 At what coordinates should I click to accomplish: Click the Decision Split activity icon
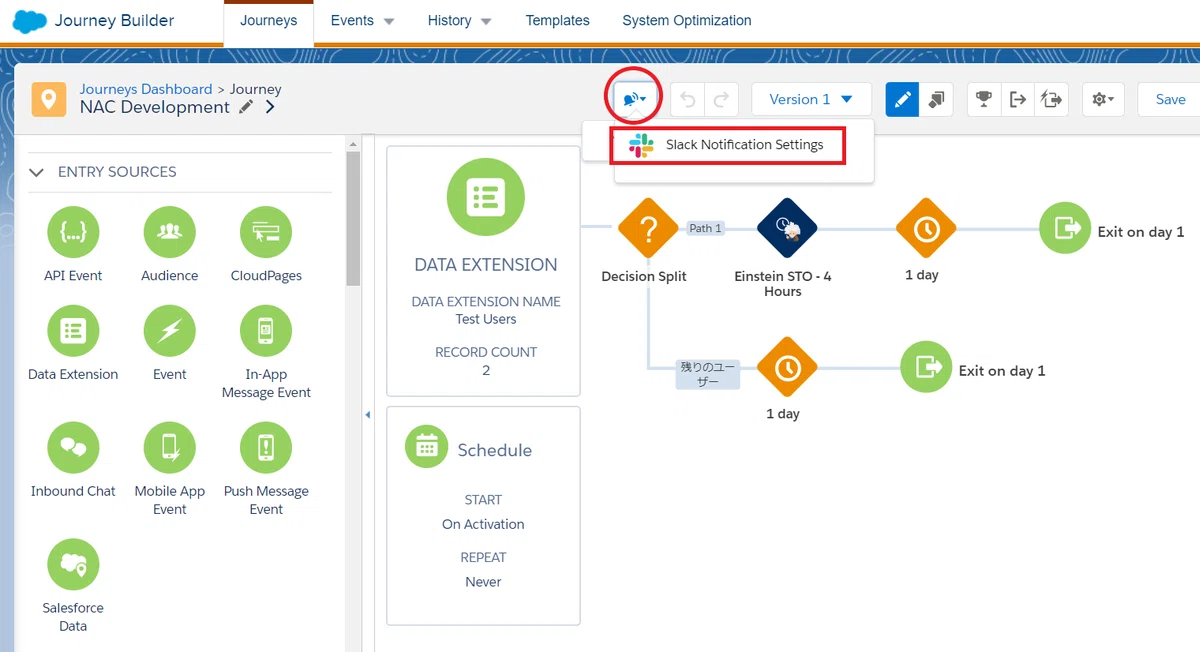[x=648, y=229]
